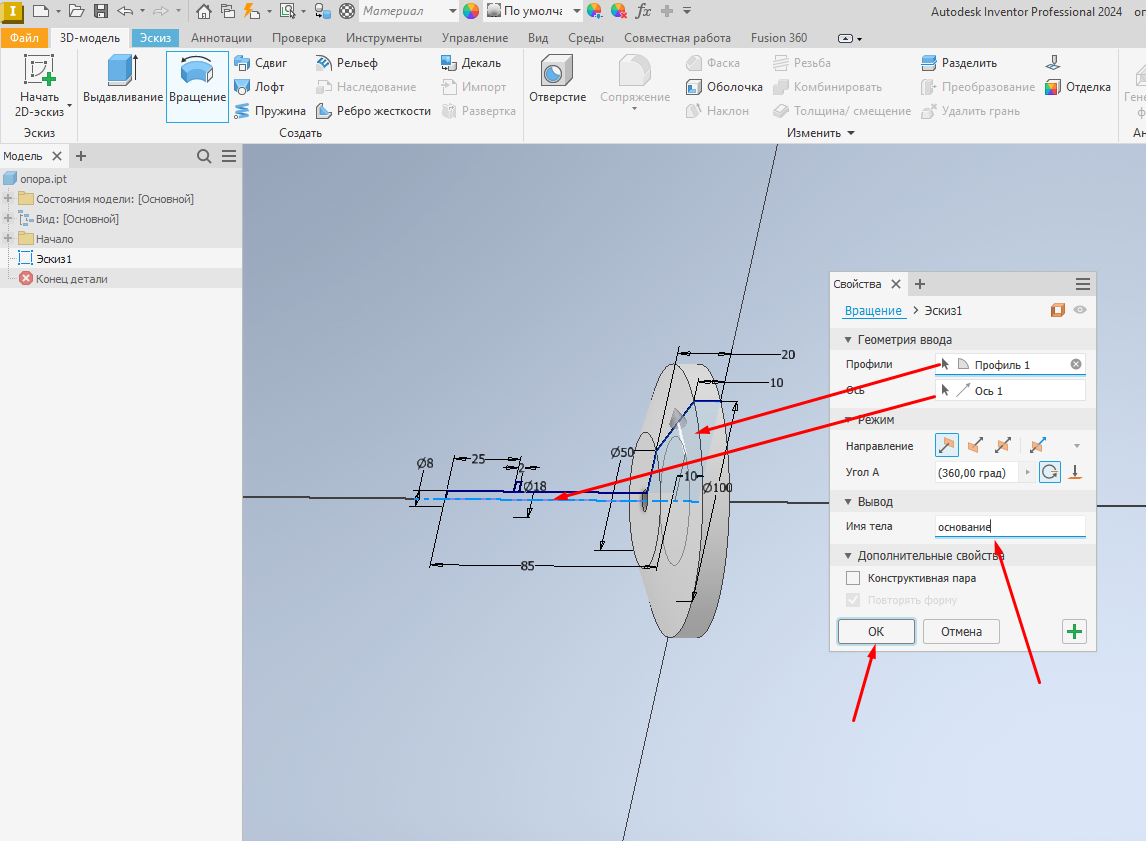Clear Профиль 1 selection with x icon
1146x841 pixels.
(x=1076, y=364)
